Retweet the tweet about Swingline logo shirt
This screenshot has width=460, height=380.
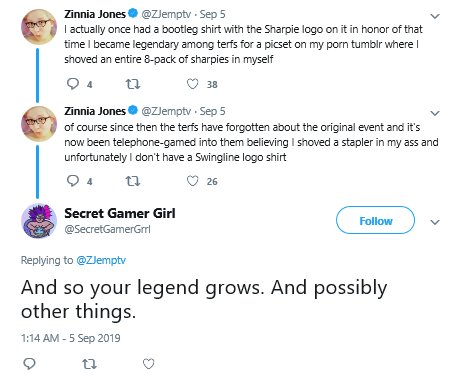coord(133,181)
